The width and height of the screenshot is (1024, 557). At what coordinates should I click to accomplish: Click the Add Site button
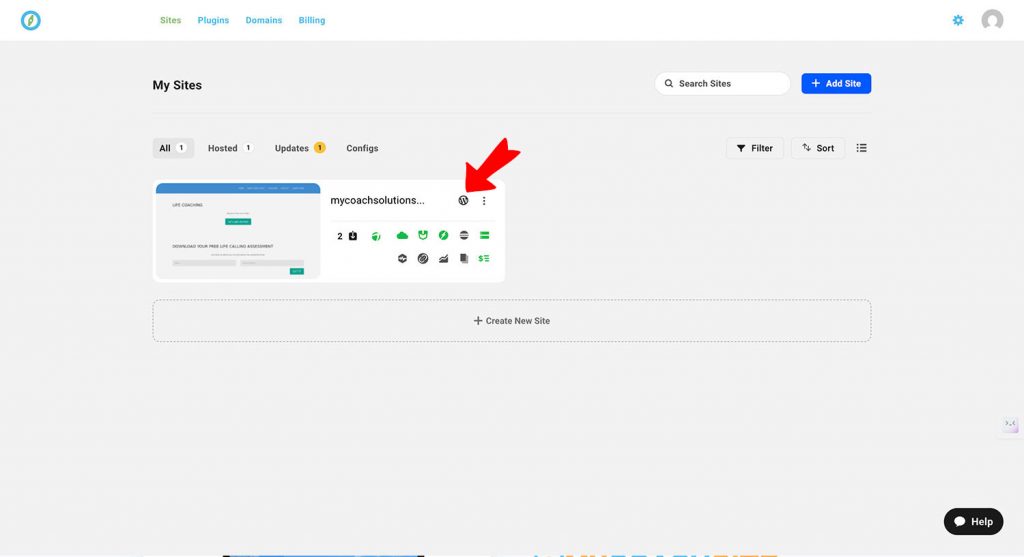coord(836,84)
